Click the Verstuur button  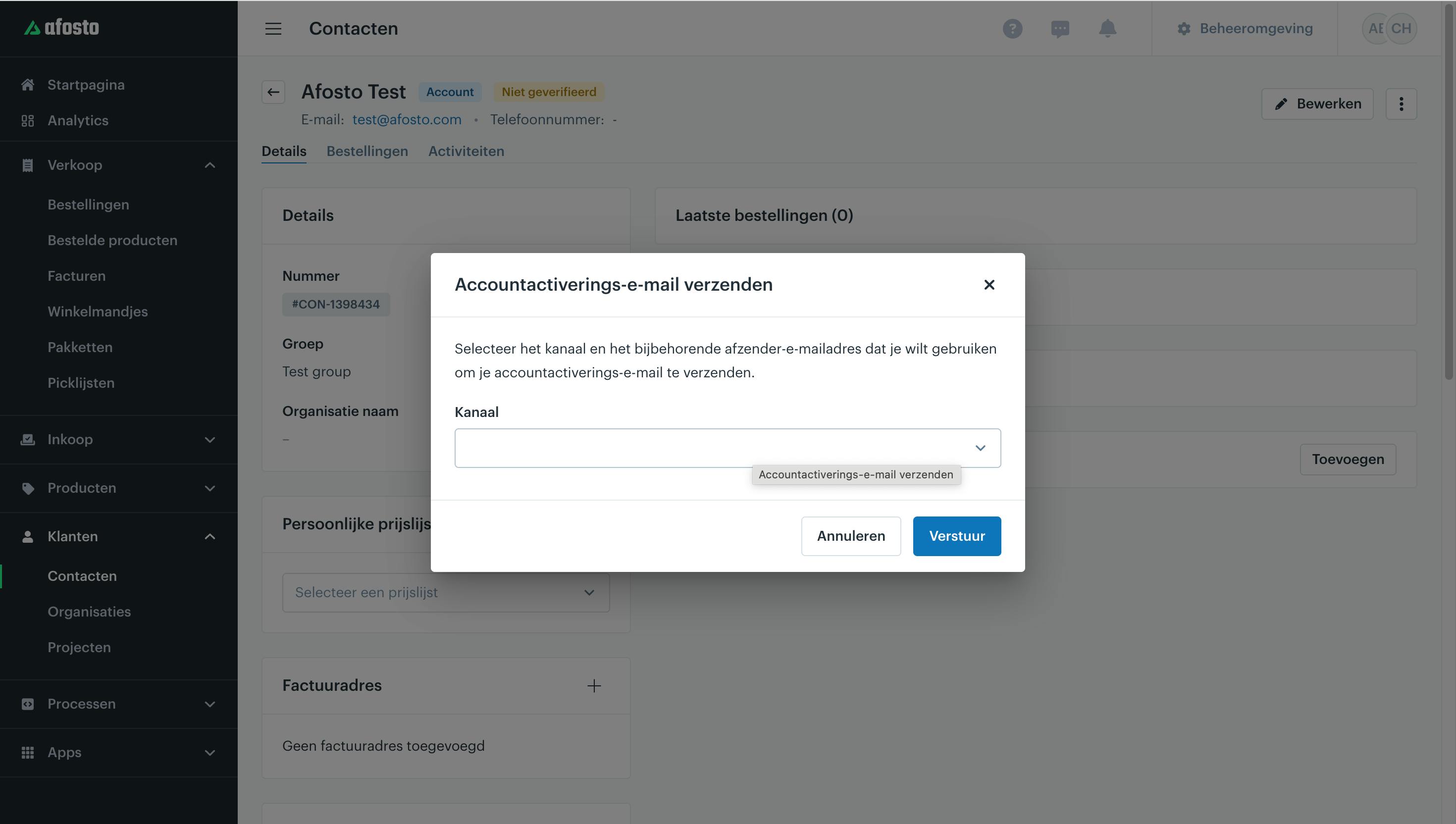[956, 535]
